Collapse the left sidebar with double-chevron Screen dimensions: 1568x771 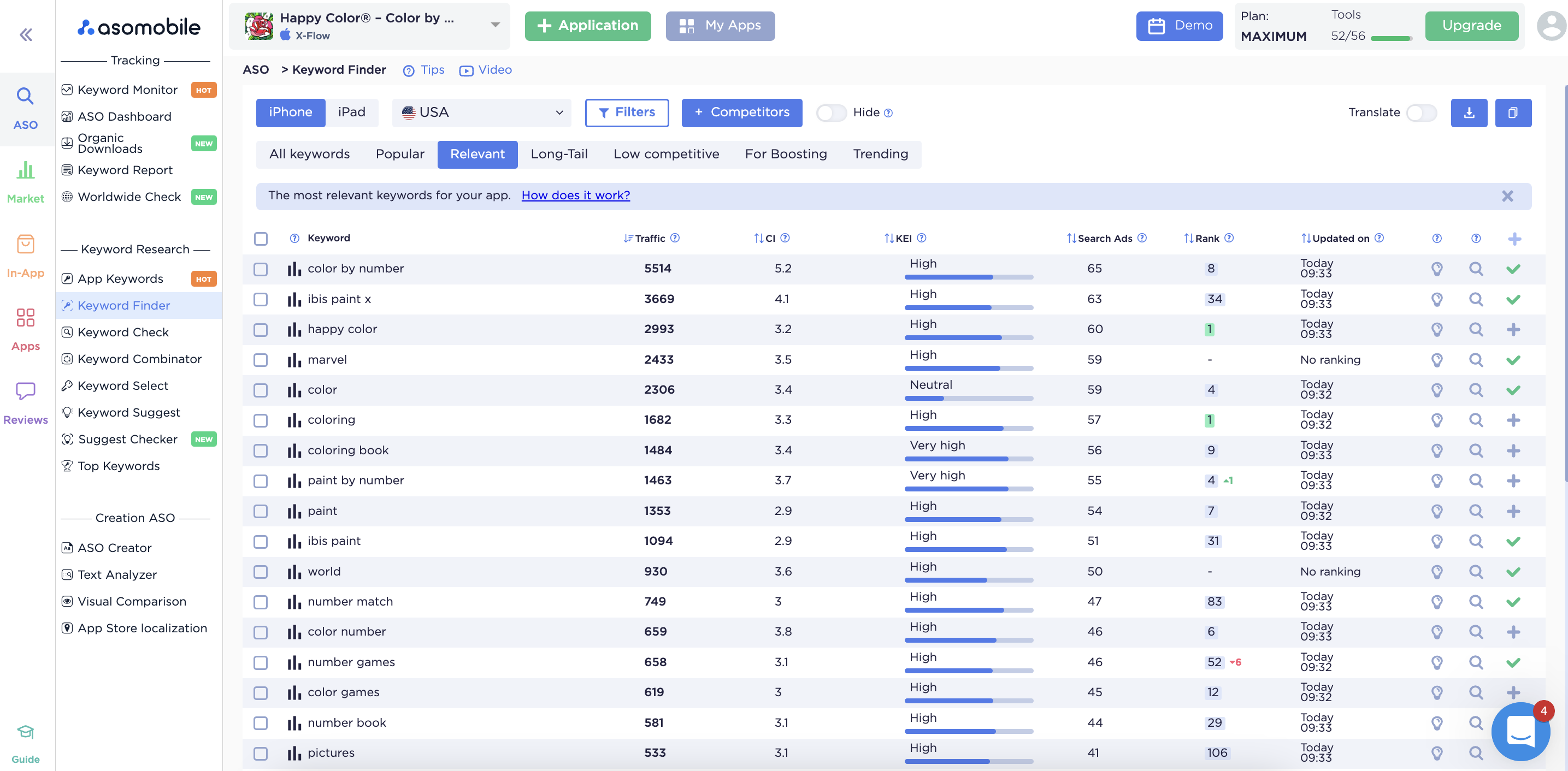click(26, 35)
